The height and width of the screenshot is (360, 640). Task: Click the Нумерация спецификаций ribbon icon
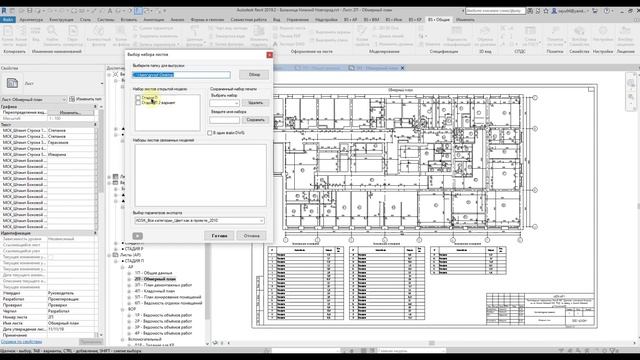tap(457, 36)
